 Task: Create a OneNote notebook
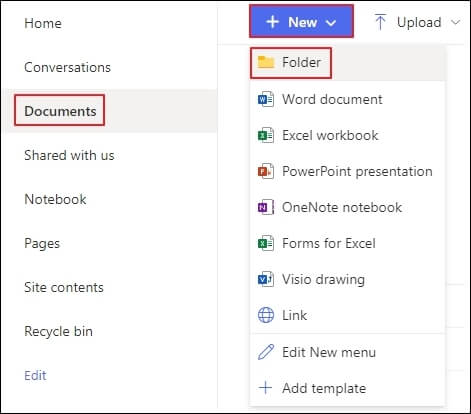point(347,207)
